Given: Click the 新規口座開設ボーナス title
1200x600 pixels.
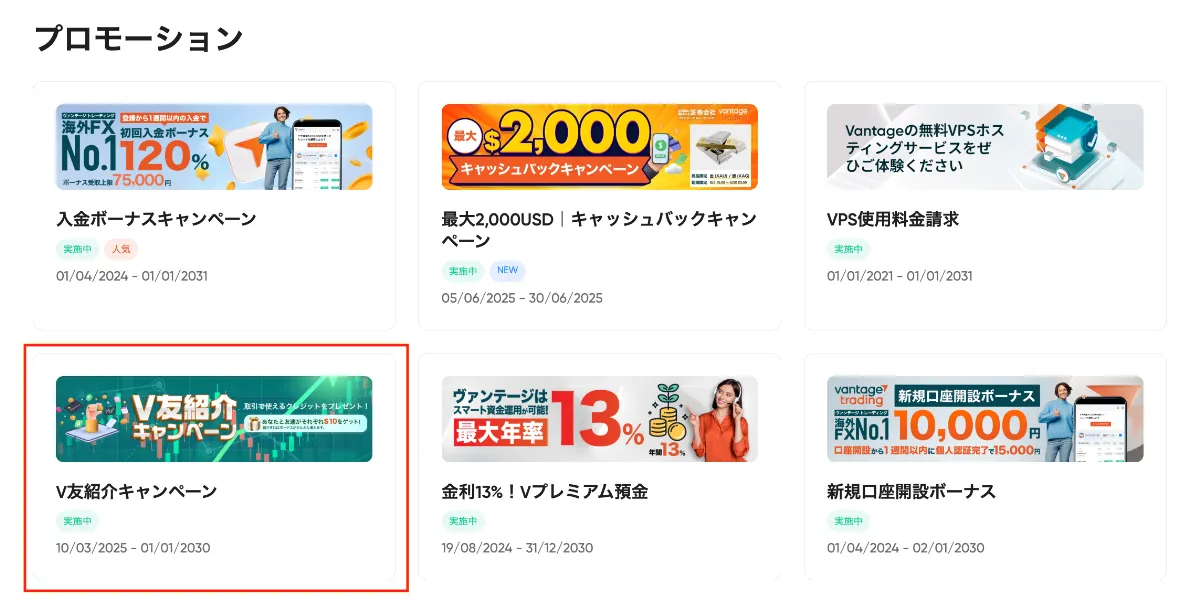Looking at the screenshot, I should coord(911,491).
